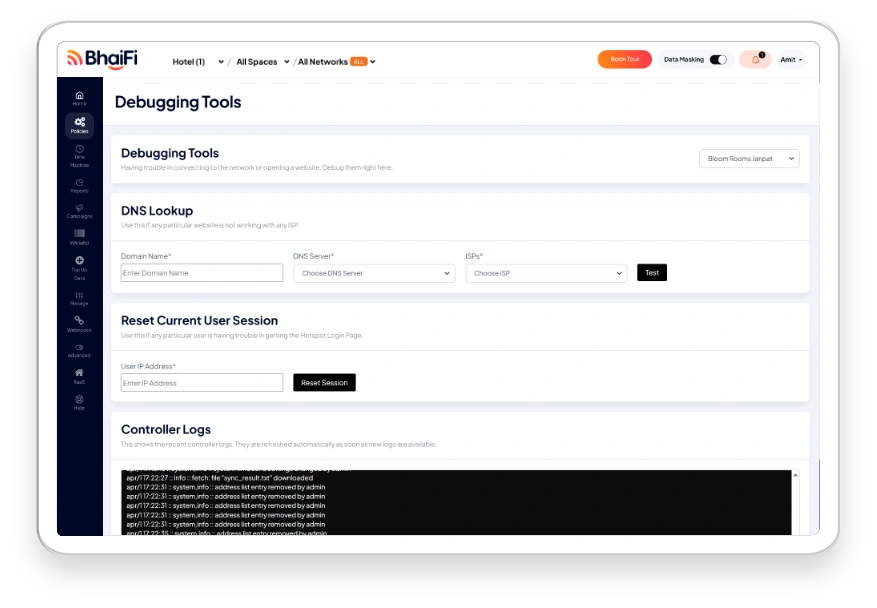877x608 pixels.
Task: Click the Enter Domain Name field
Action: (202, 273)
